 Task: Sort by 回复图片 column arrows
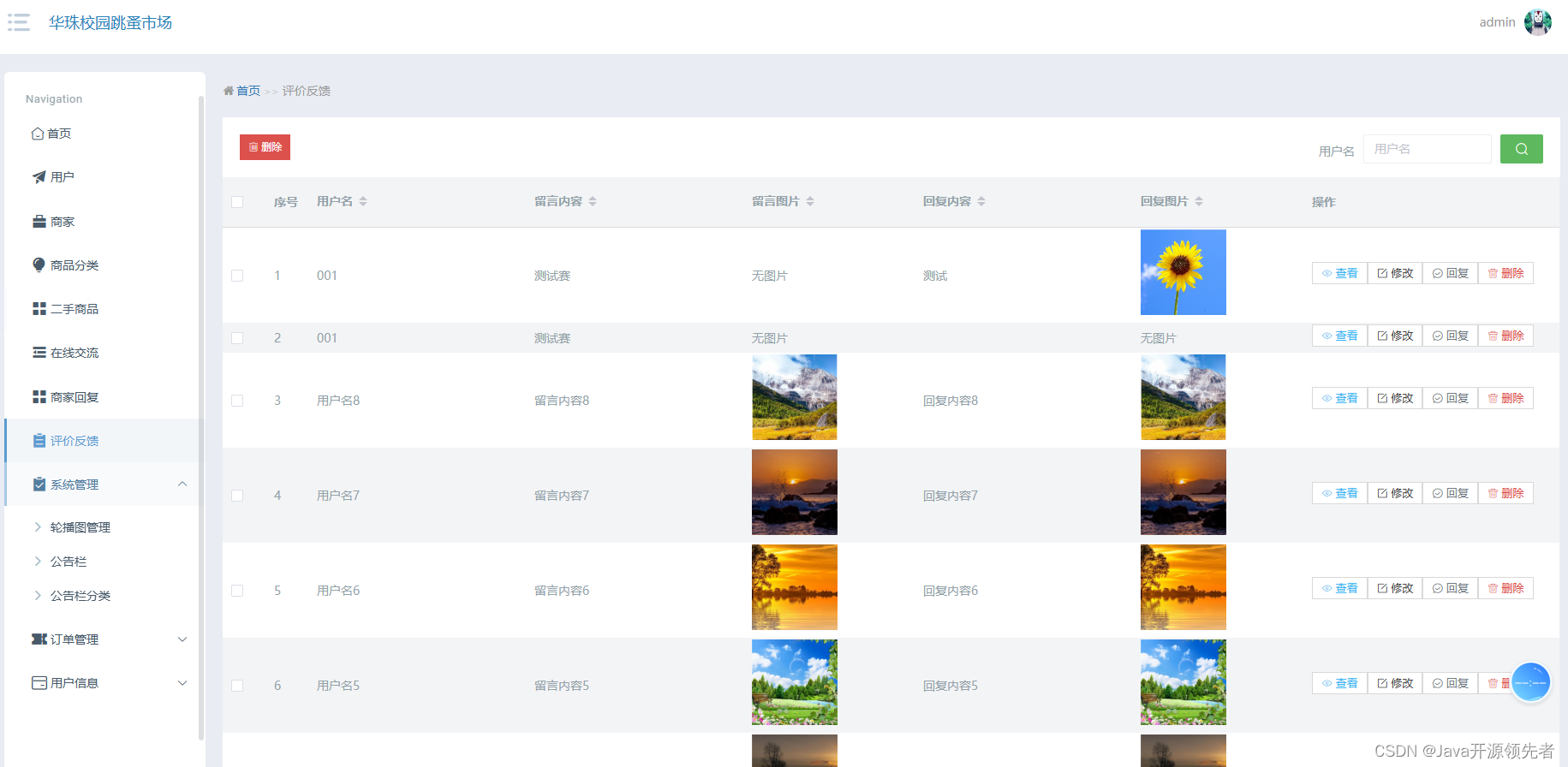[x=1199, y=201]
